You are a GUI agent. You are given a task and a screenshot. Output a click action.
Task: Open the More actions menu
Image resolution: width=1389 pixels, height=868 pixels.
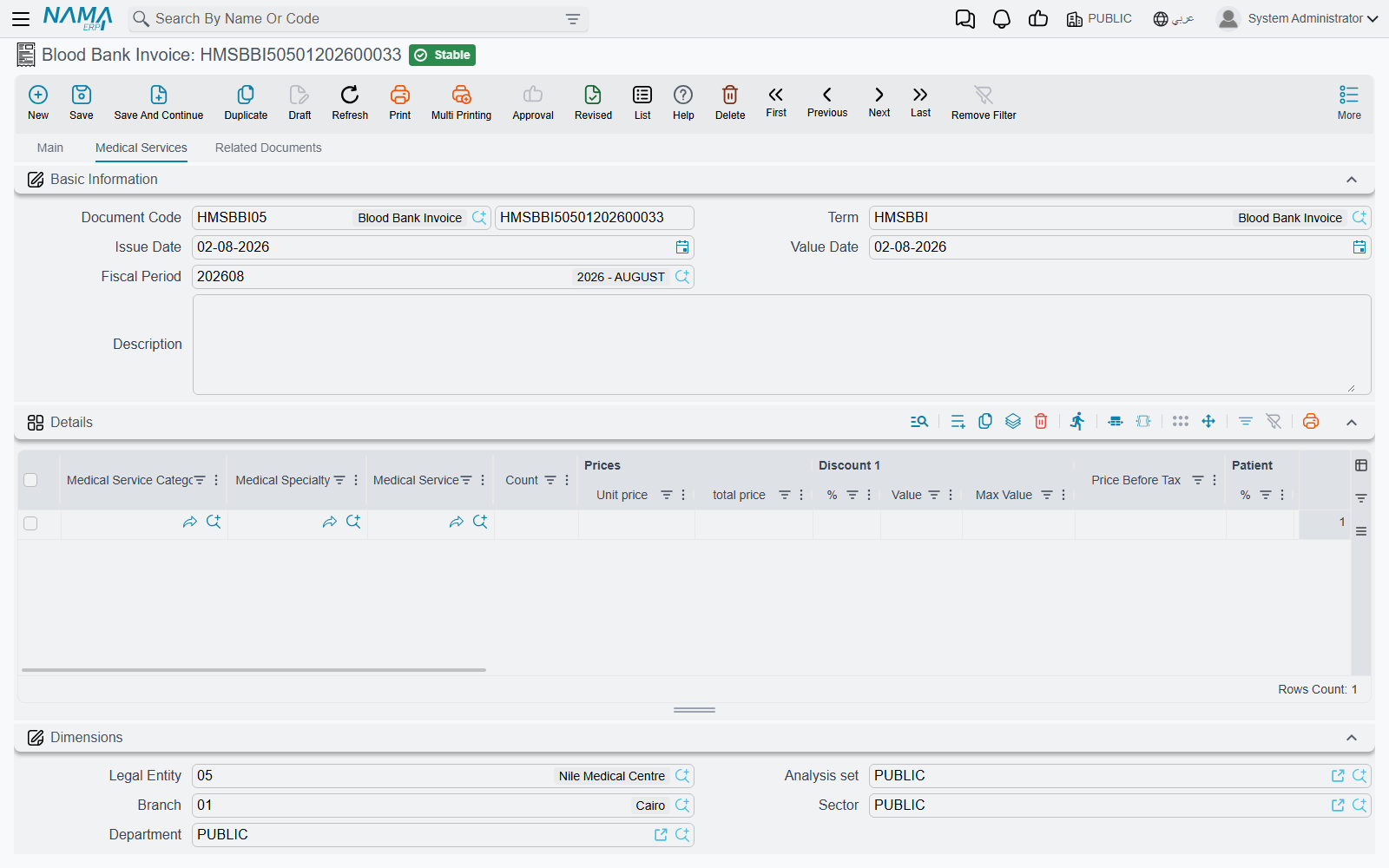pyautogui.click(x=1349, y=102)
